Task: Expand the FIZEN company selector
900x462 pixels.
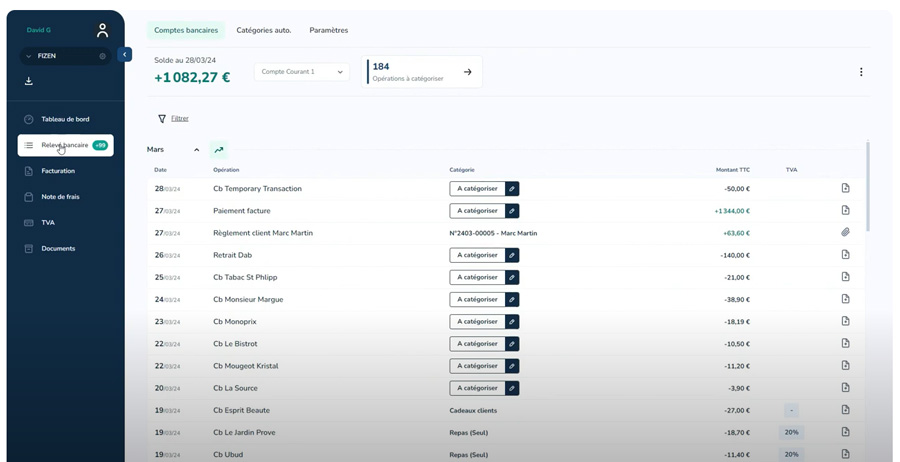Action: [29, 56]
